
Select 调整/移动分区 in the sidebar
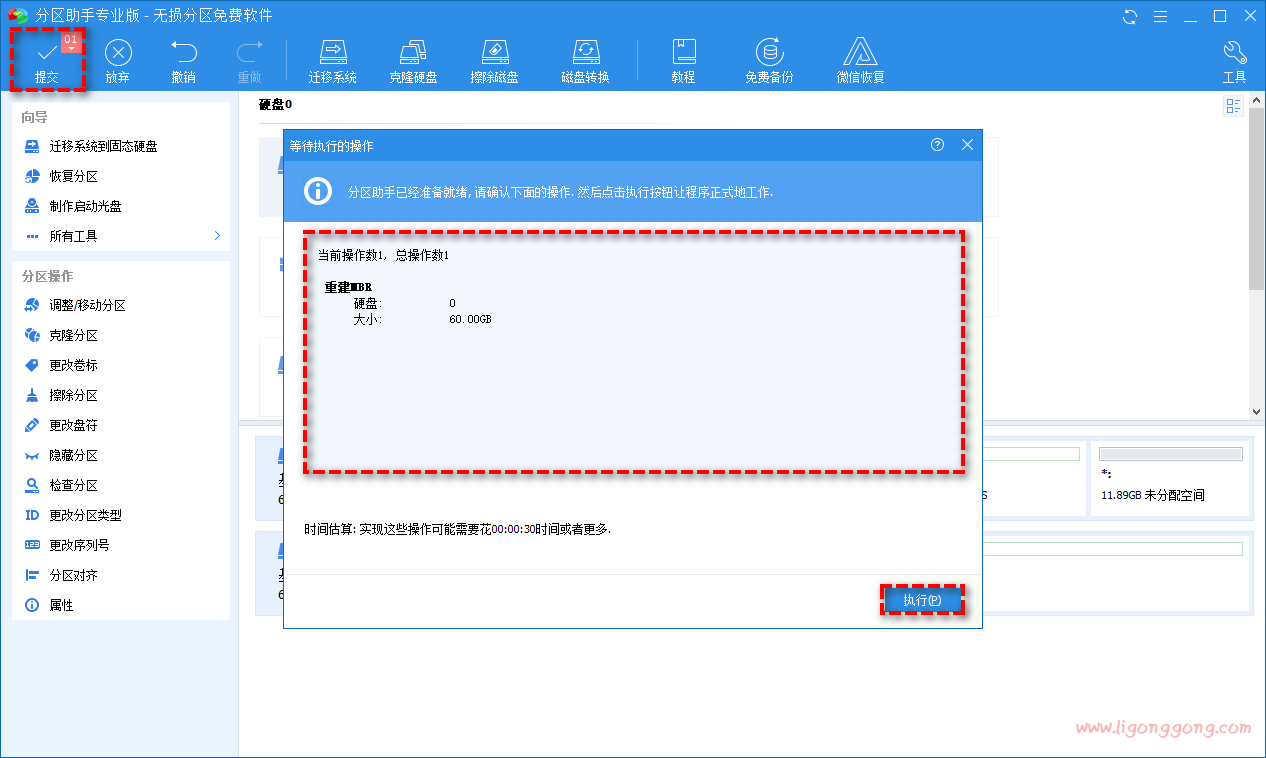[x=87, y=306]
